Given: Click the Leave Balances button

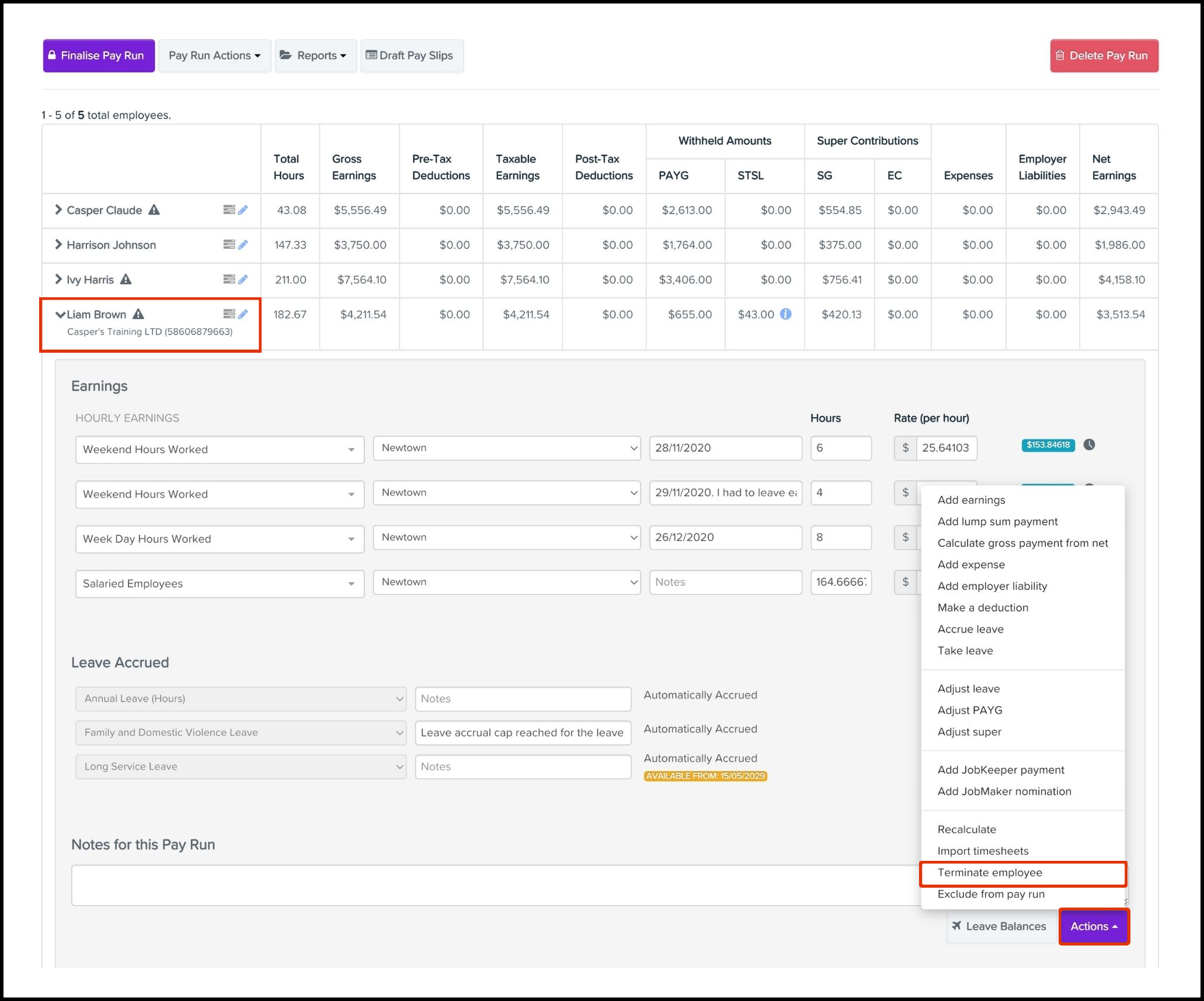Looking at the screenshot, I should coord(999,926).
